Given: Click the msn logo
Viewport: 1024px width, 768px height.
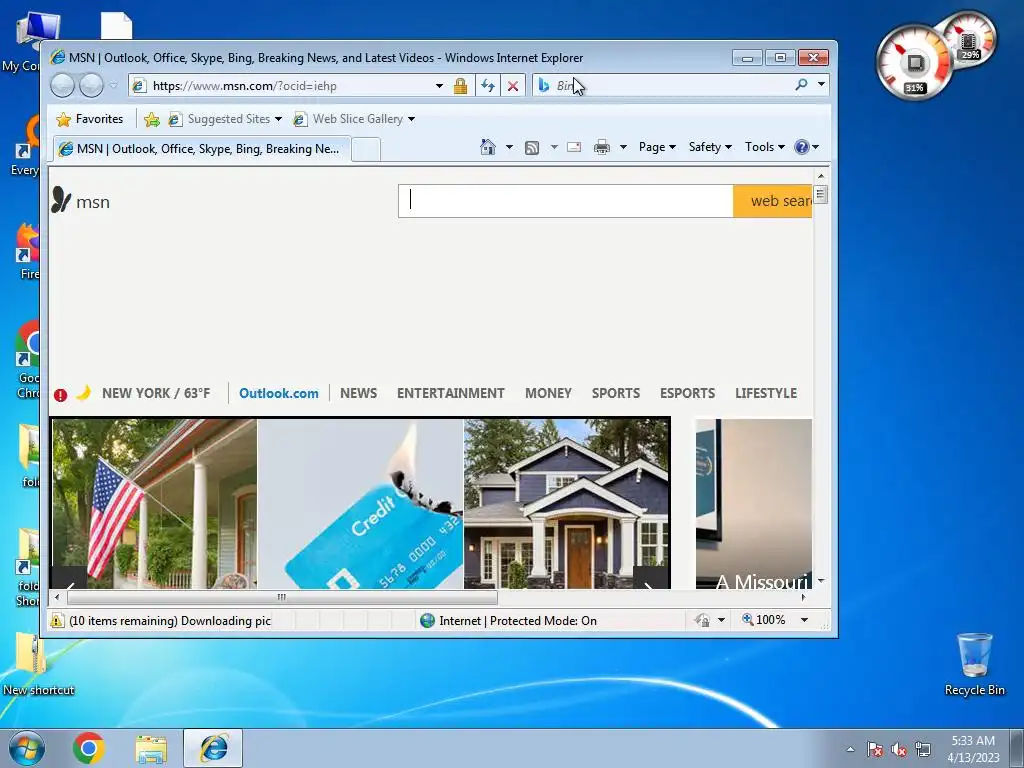Looking at the screenshot, I should pyautogui.click(x=80, y=200).
